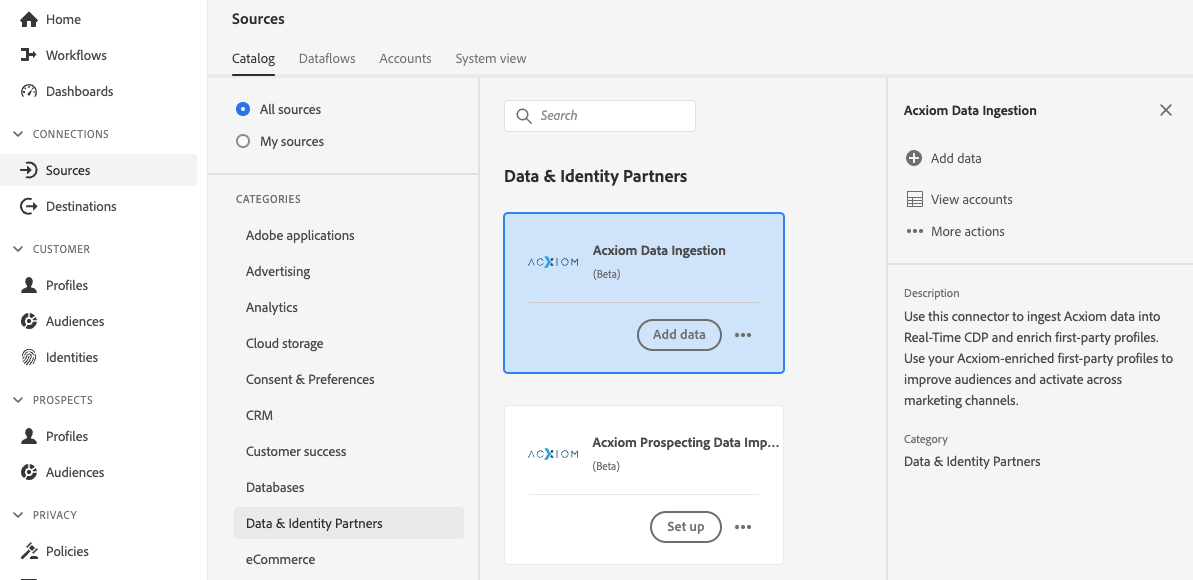Collapse the PROSPECTS section chevron

(16, 400)
